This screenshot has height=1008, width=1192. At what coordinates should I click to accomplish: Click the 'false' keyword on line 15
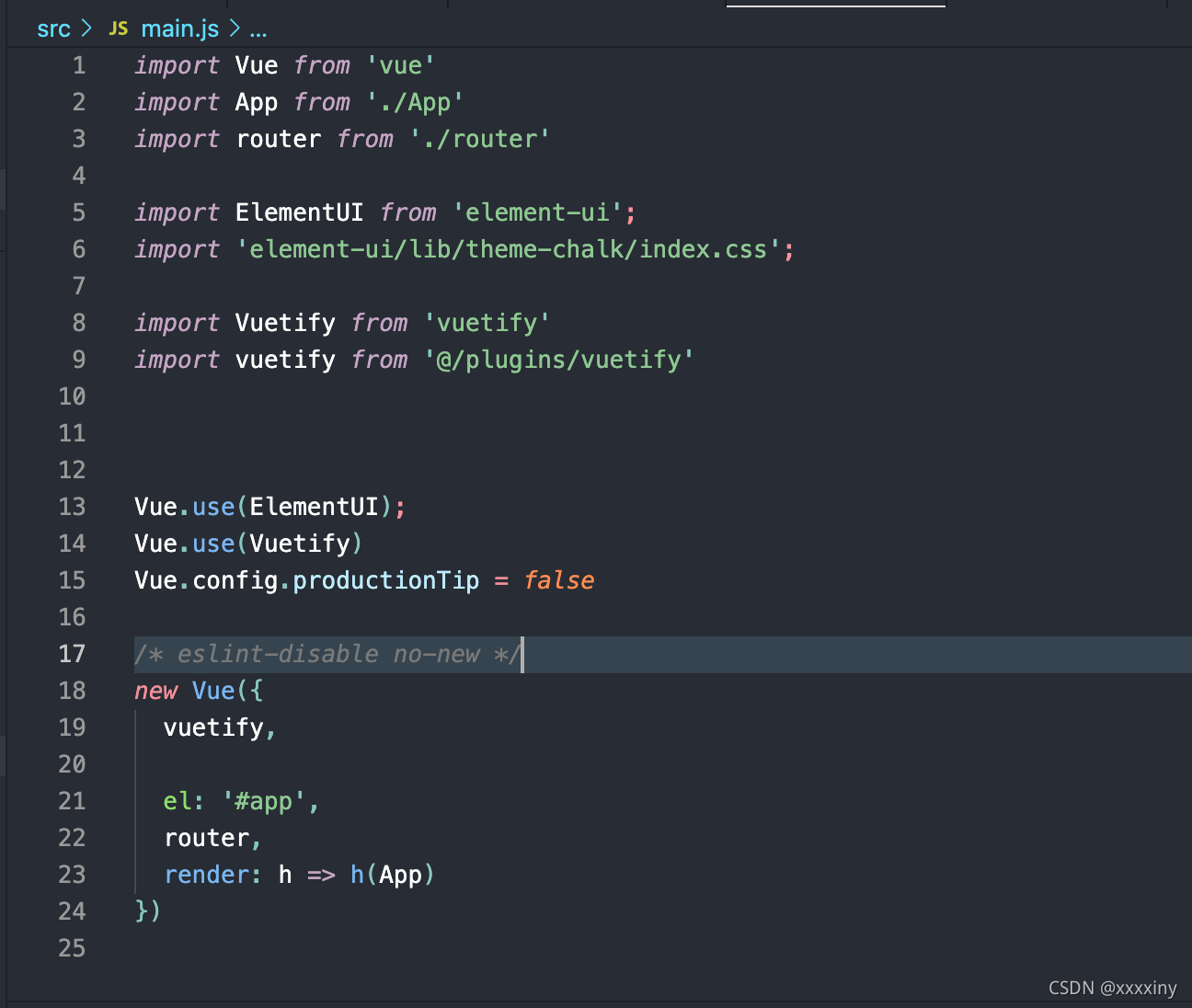559,579
